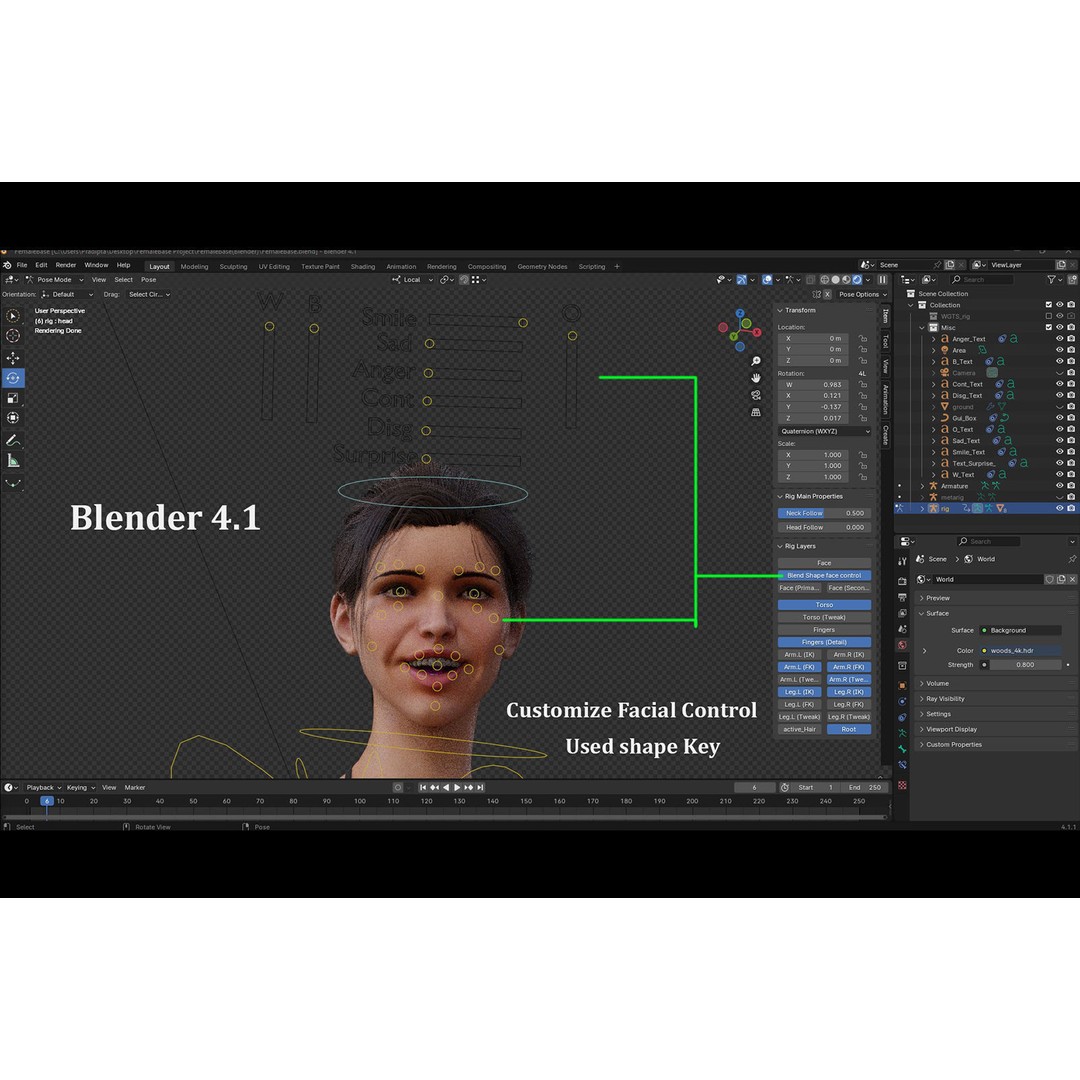Activate the Rotate tool
Screen dimensions: 1080x1080
[x=13, y=377]
